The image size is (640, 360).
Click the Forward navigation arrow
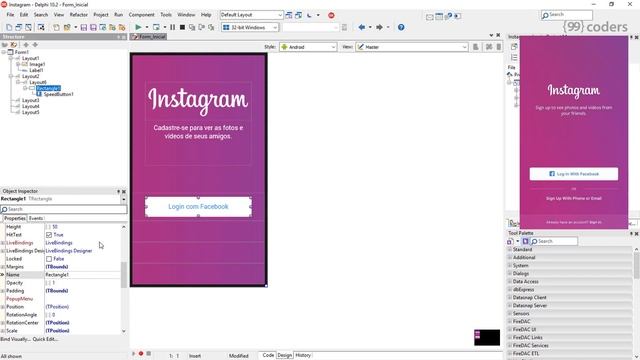(x=379, y=27)
